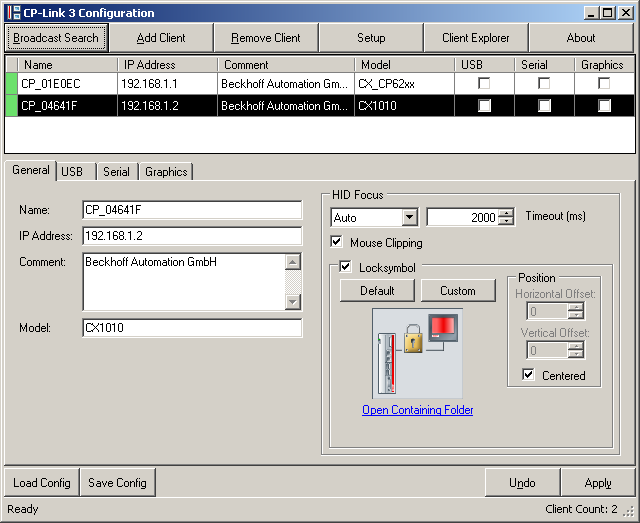Image resolution: width=640 pixels, height=523 pixels.
Task: Remove the selected client via Remove Client
Action: (x=266, y=38)
